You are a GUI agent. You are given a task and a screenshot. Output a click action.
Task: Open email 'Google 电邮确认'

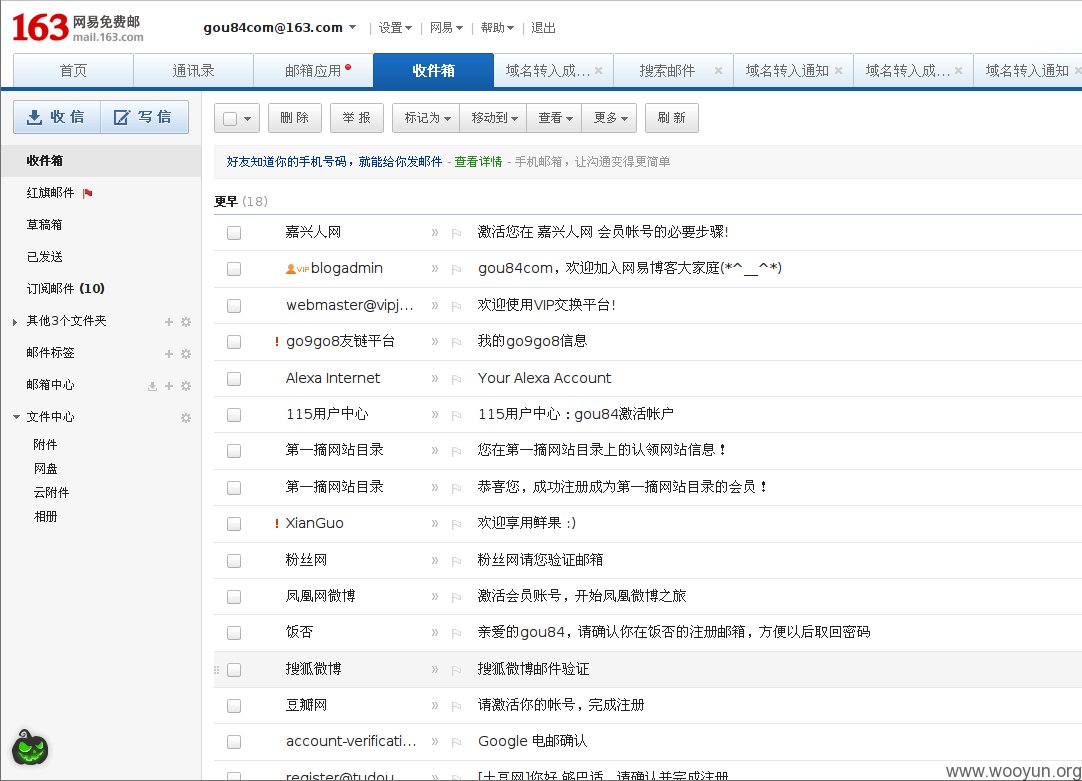pos(532,741)
